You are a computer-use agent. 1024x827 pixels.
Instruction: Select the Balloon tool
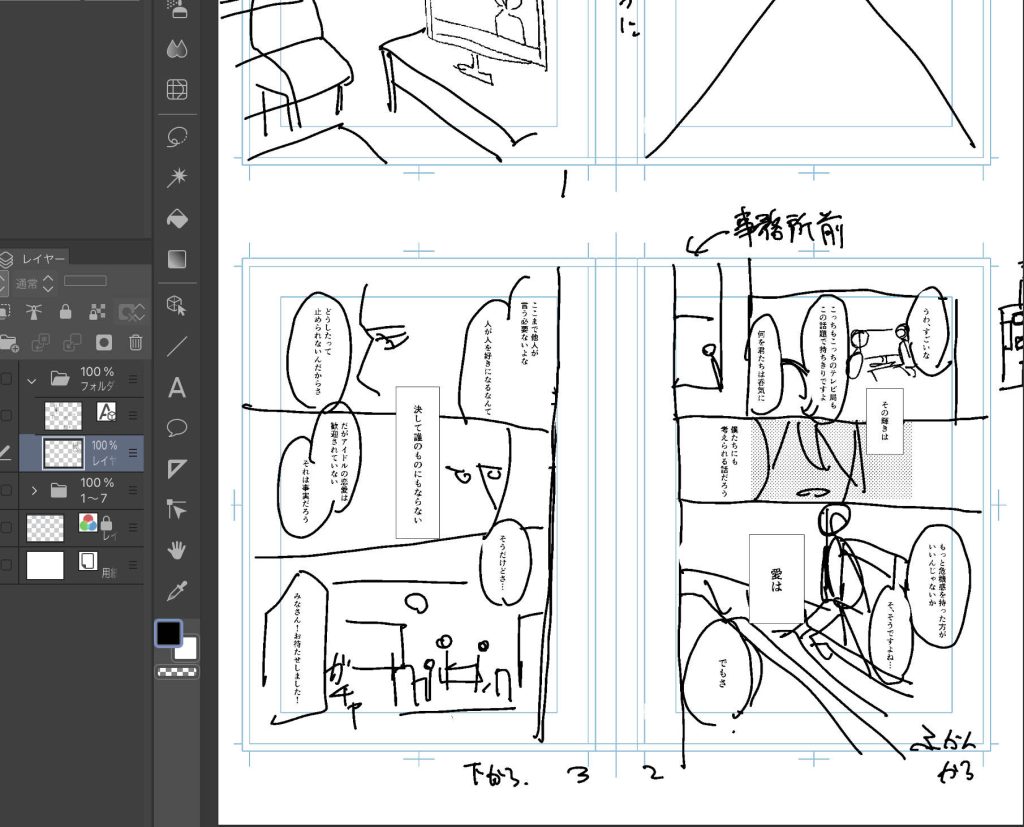point(177,428)
